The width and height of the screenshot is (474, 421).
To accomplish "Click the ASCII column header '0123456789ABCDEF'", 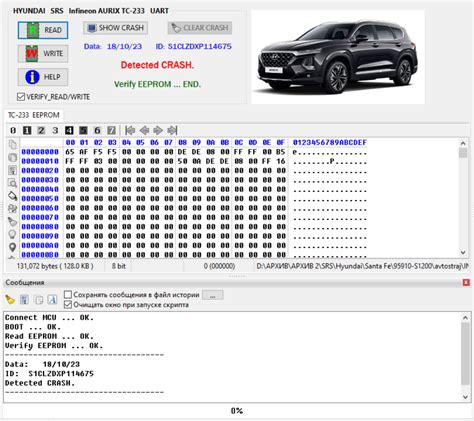I will click(x=330, y=143).
